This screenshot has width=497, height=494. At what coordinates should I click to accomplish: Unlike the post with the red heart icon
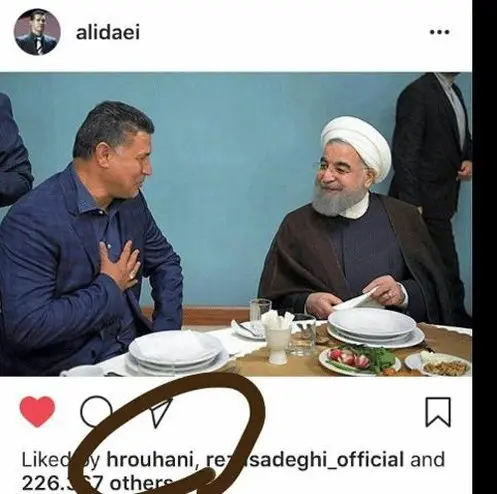pyautogui.click(x=37, y=412)
